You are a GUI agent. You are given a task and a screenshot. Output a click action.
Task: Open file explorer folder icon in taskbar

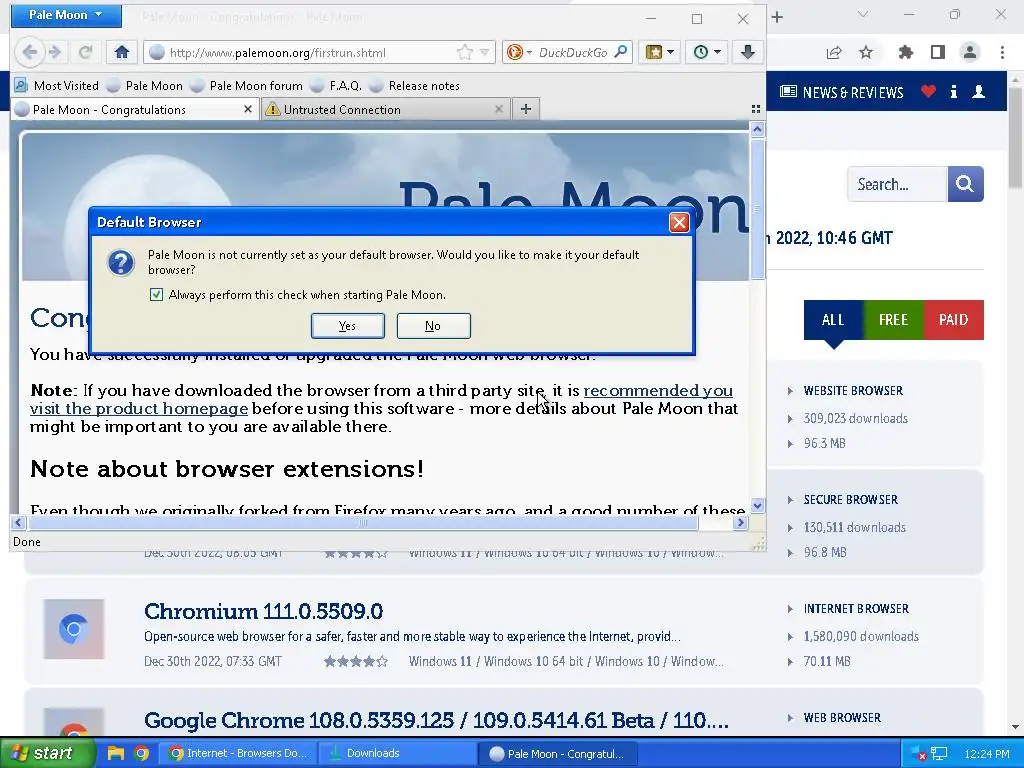[x=116, y=753]
